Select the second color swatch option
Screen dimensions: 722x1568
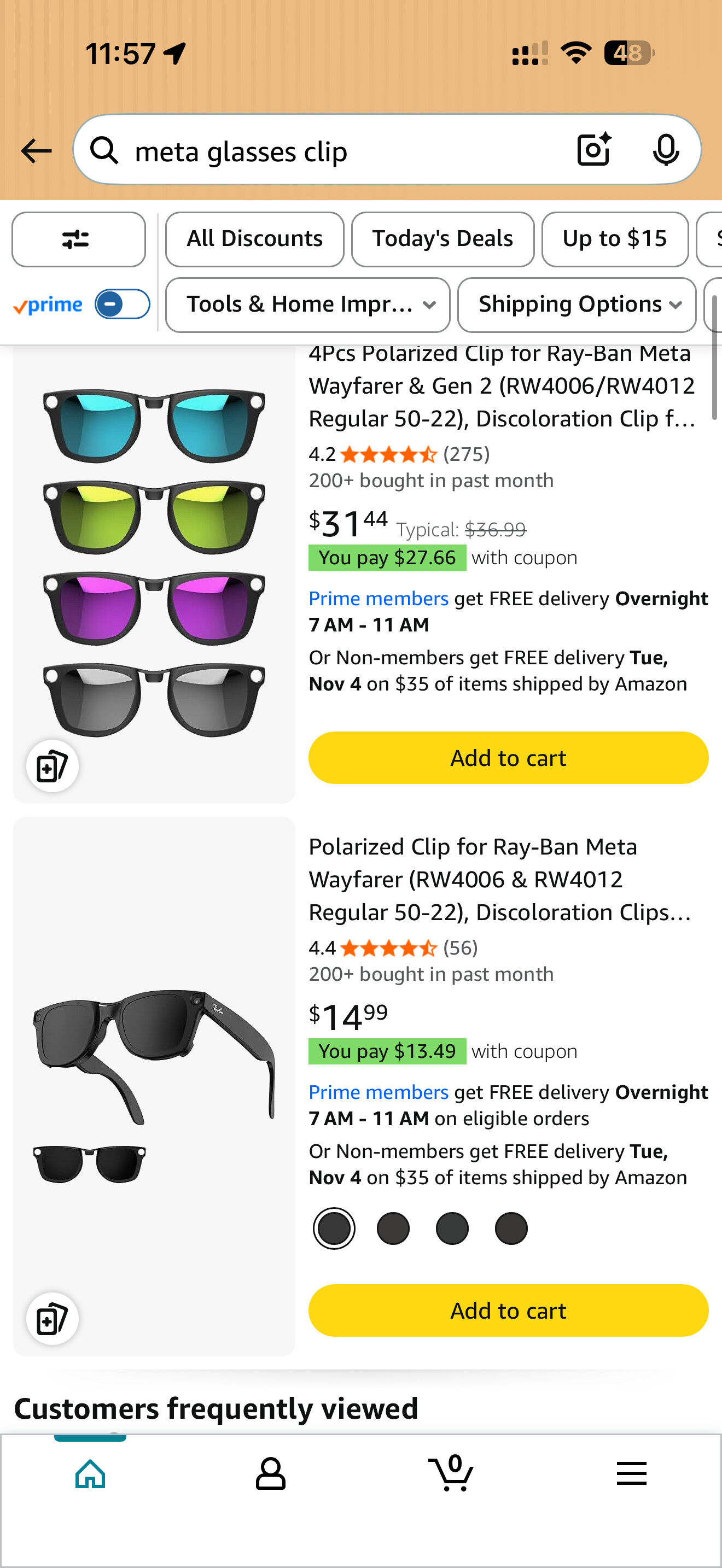pos(393,1228)
